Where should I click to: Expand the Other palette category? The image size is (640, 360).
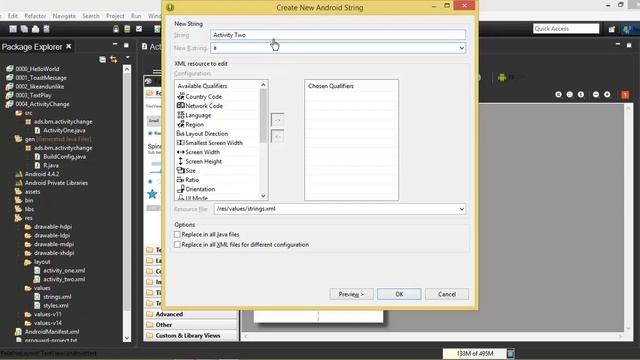191,325
